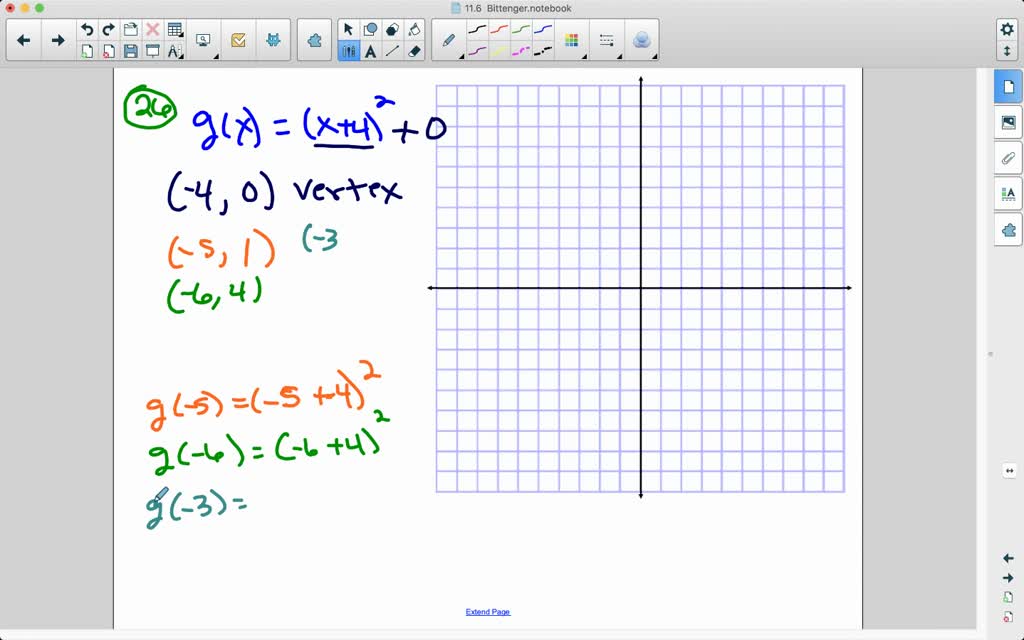Screen dimensions: 1024x640
Task: Open the Attachments sidebar tab
Action: (1008, 158)
